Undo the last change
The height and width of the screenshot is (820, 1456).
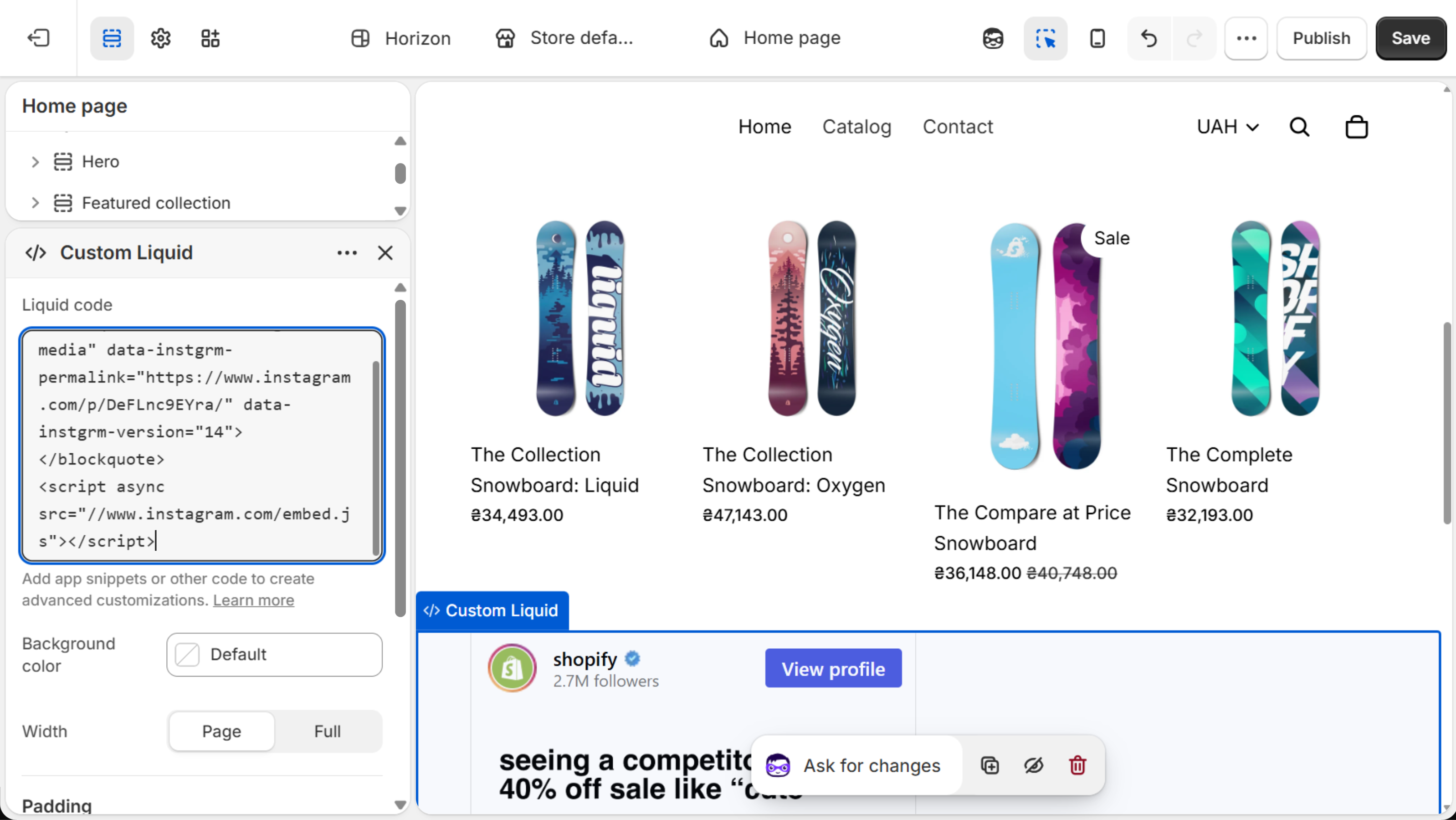click(1149, 38)
